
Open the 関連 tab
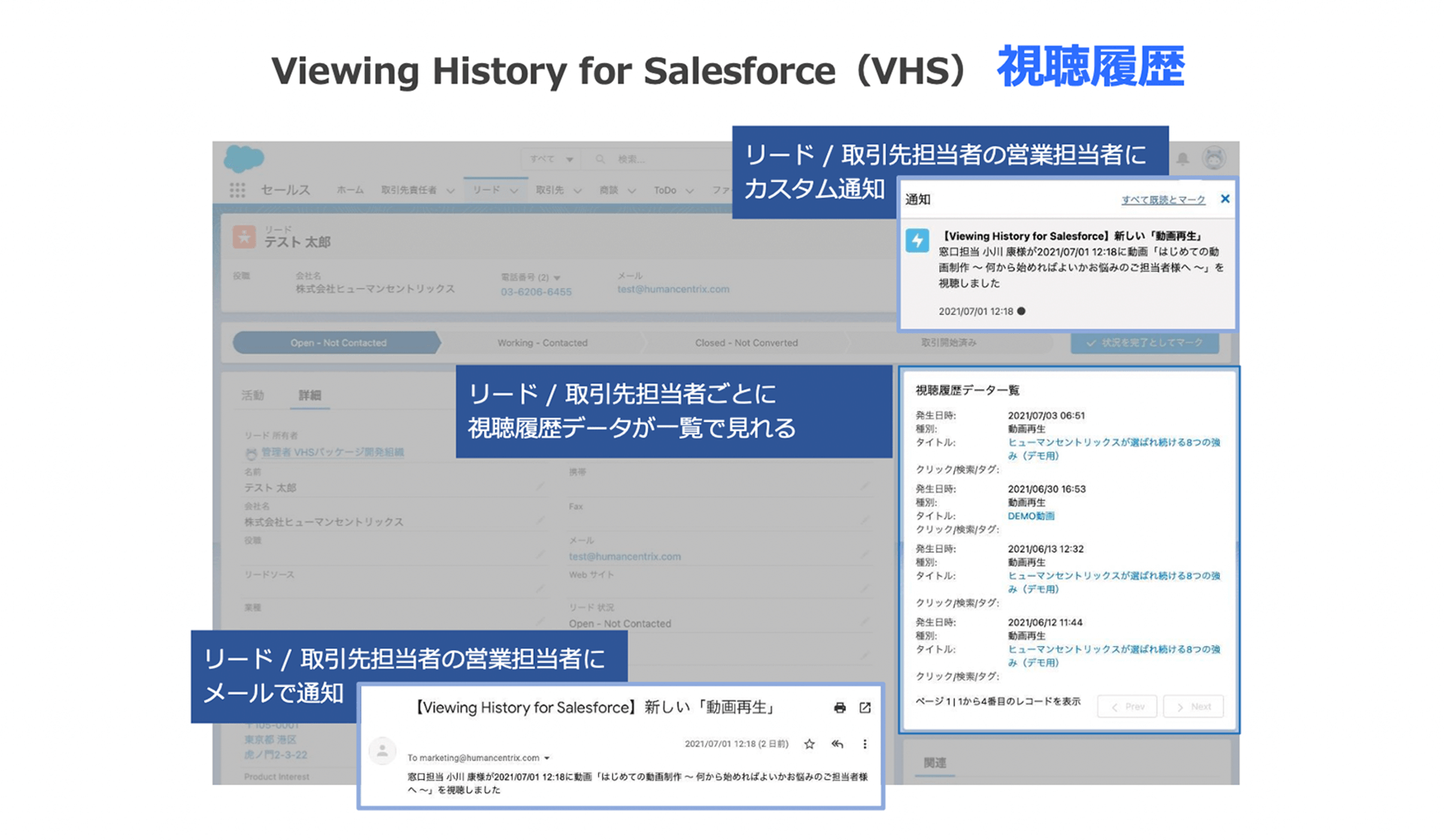[935, 763]
